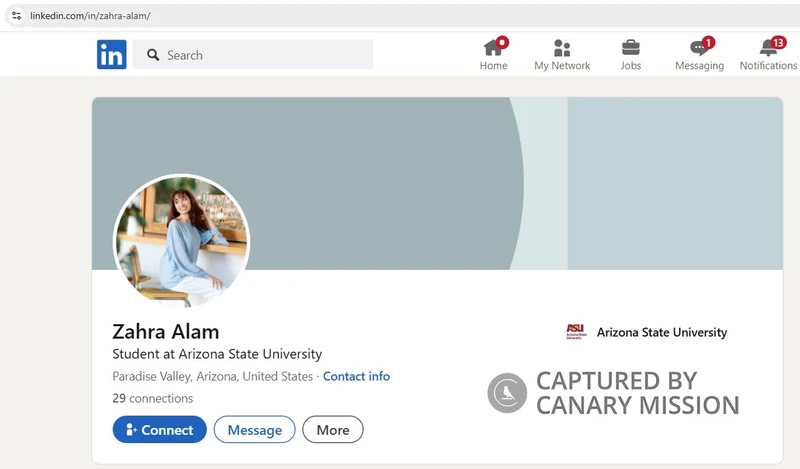Click the browser address bar URL
800x469 pixels.
click(90, 16)
